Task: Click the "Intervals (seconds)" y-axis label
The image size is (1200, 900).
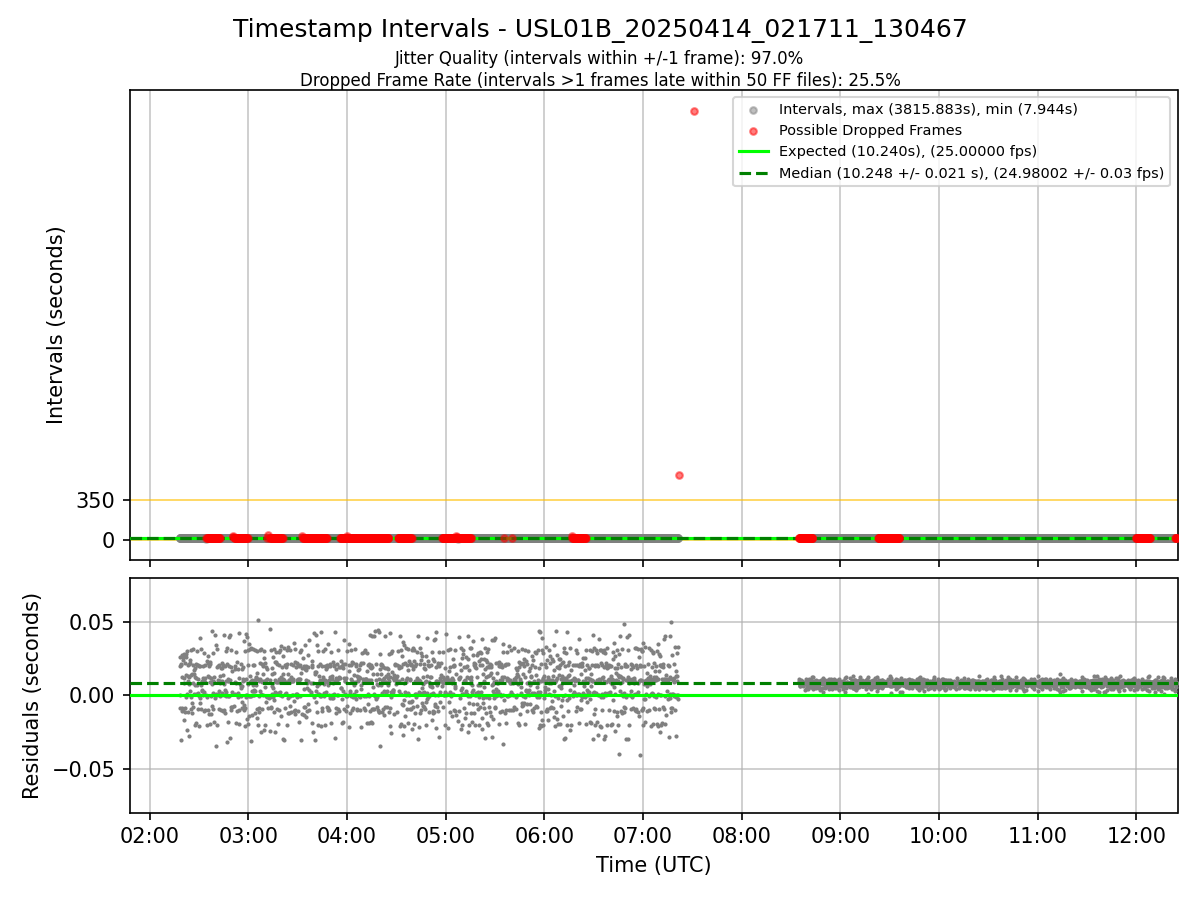Action: click(56, 325)
